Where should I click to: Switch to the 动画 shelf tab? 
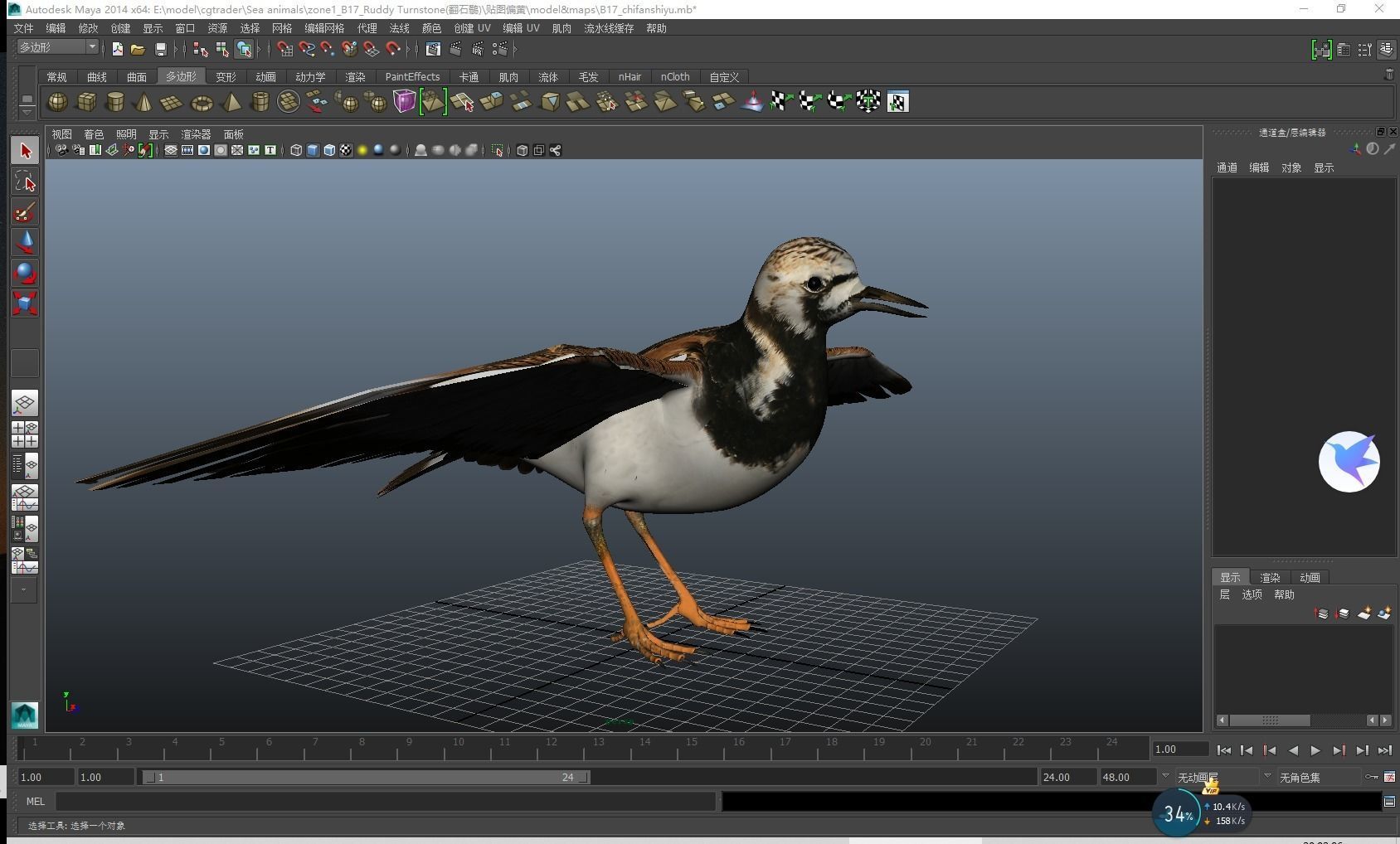pyautogui.click(x=265, y=76)
